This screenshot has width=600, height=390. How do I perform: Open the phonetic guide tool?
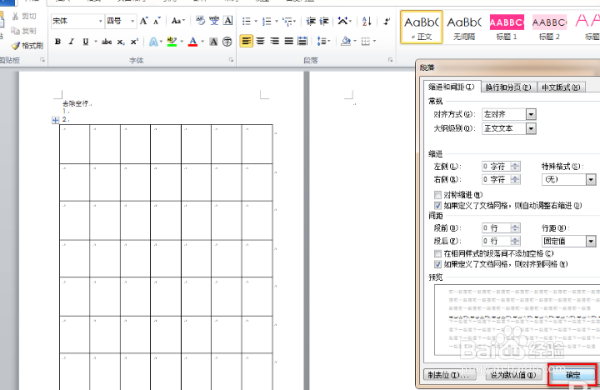click(x=214, y=21)
